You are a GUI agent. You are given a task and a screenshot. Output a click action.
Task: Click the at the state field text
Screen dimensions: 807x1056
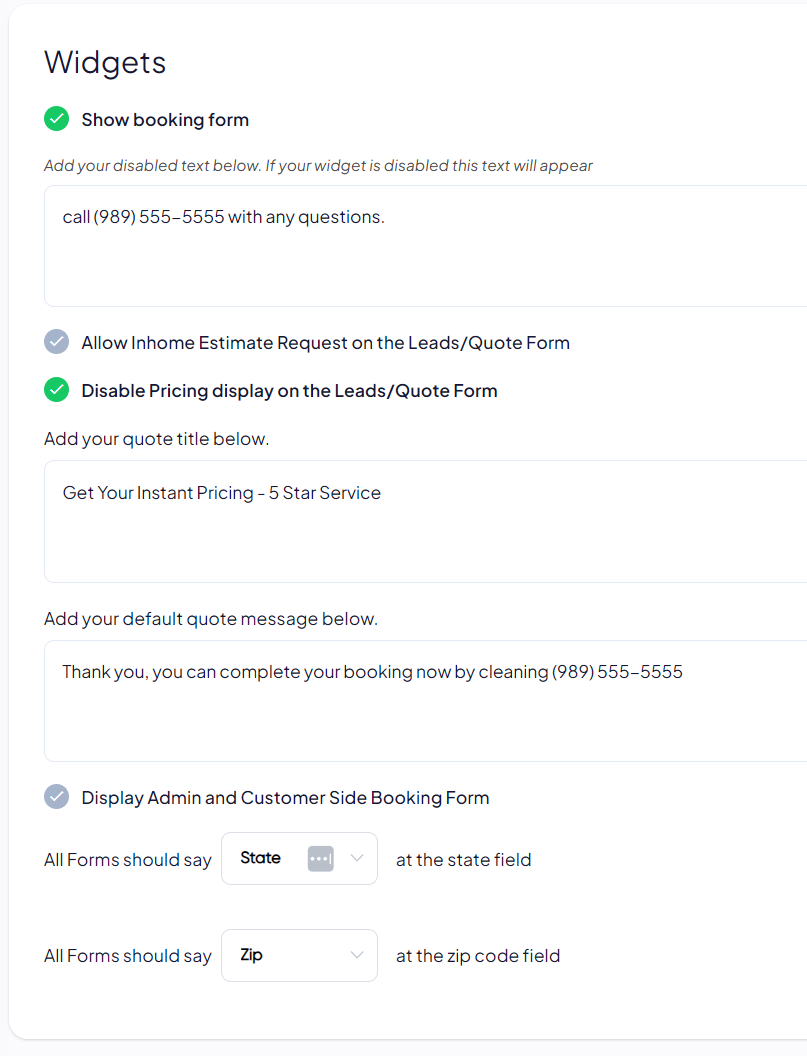point(463,860)
